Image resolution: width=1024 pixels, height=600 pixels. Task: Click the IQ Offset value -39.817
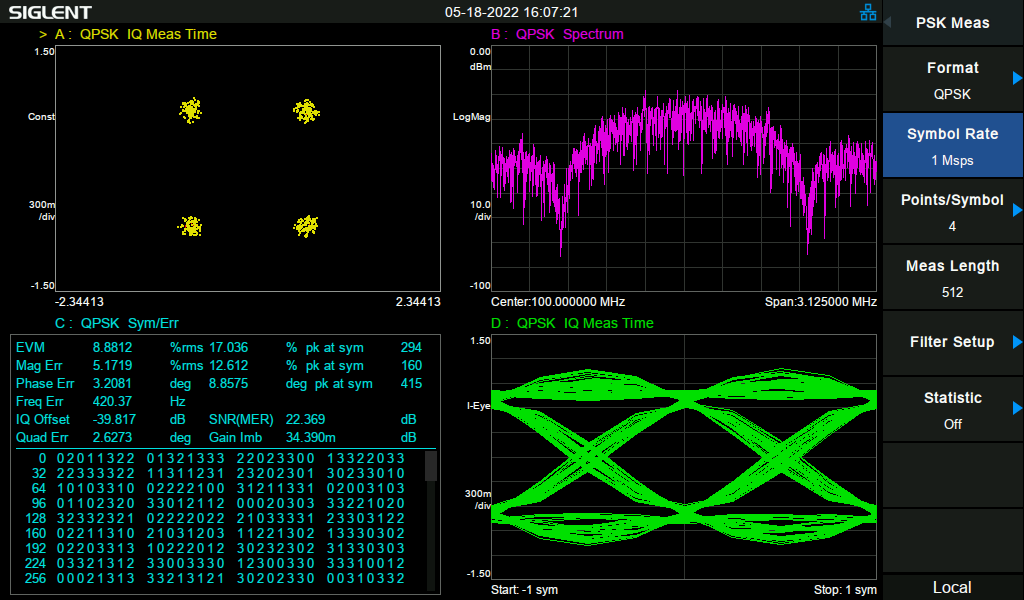click(x=114, y=420)
